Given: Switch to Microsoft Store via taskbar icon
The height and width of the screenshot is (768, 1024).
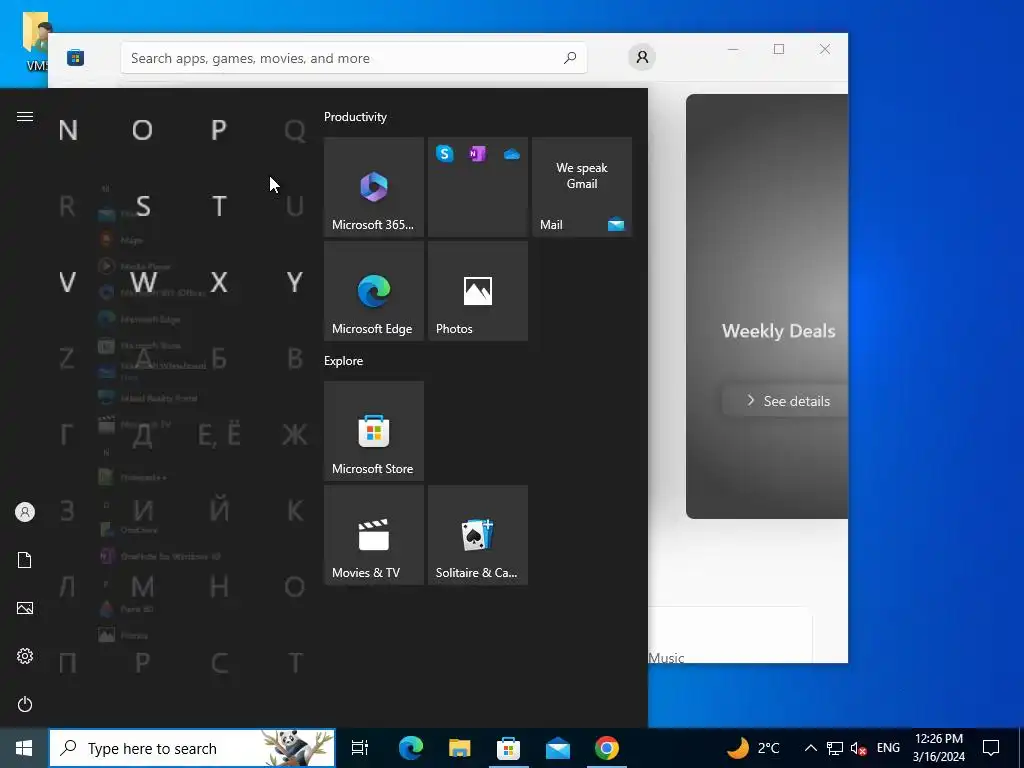Looking at the screenshot, I should click(x=508, y=748).
